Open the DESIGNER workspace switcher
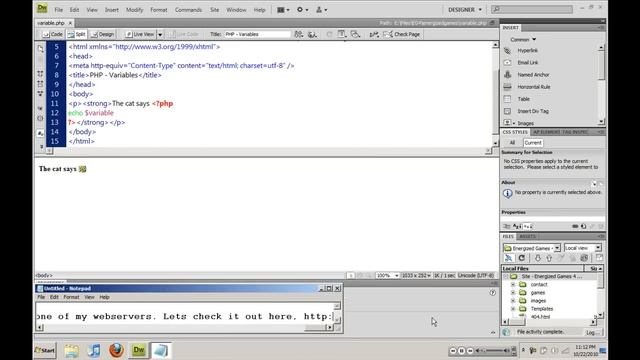 464,10
